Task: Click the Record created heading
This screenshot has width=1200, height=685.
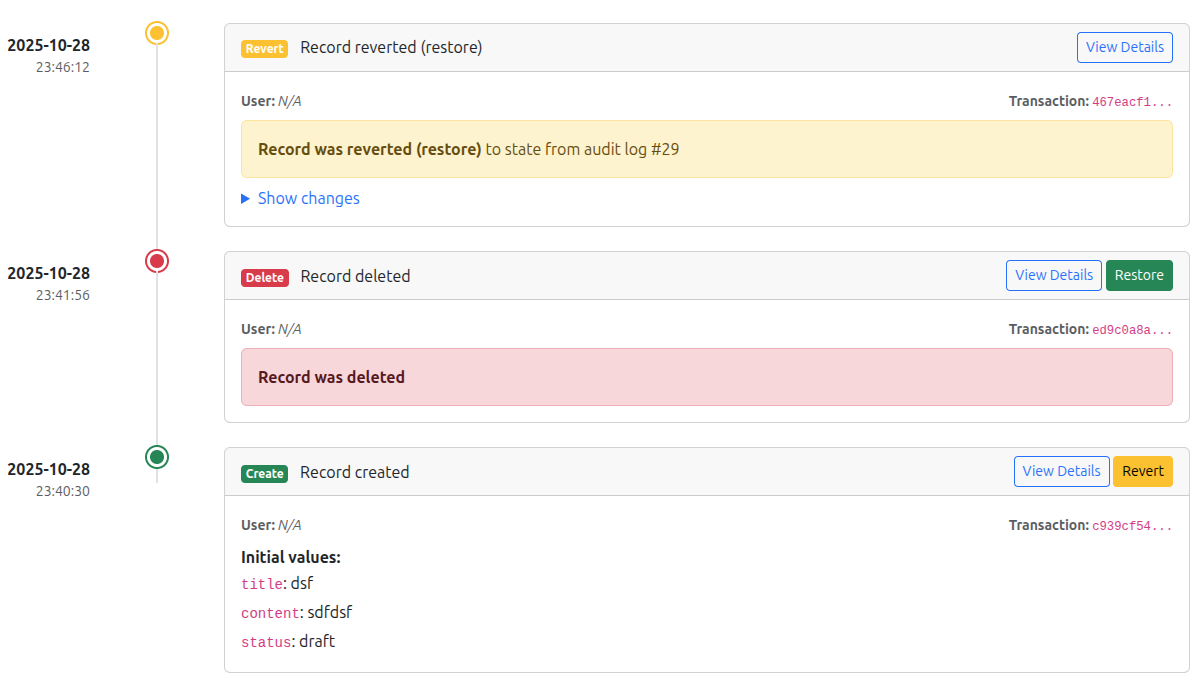Action: click(x=354, y=472)
